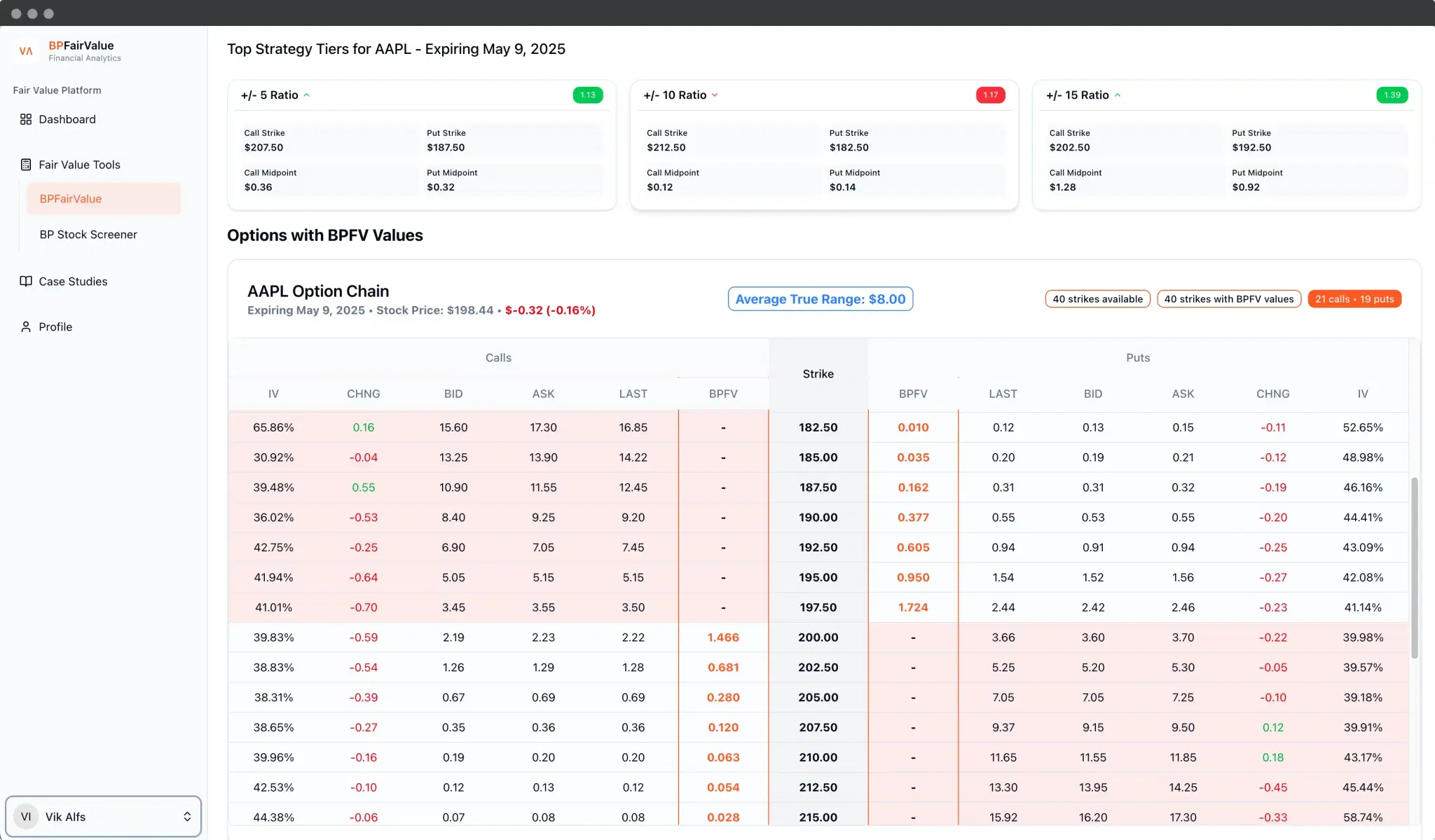Click the 1.17 red ratio badge
This screenshot has width=1435, height=840.
pyautogui.click(x=991, y=95)
